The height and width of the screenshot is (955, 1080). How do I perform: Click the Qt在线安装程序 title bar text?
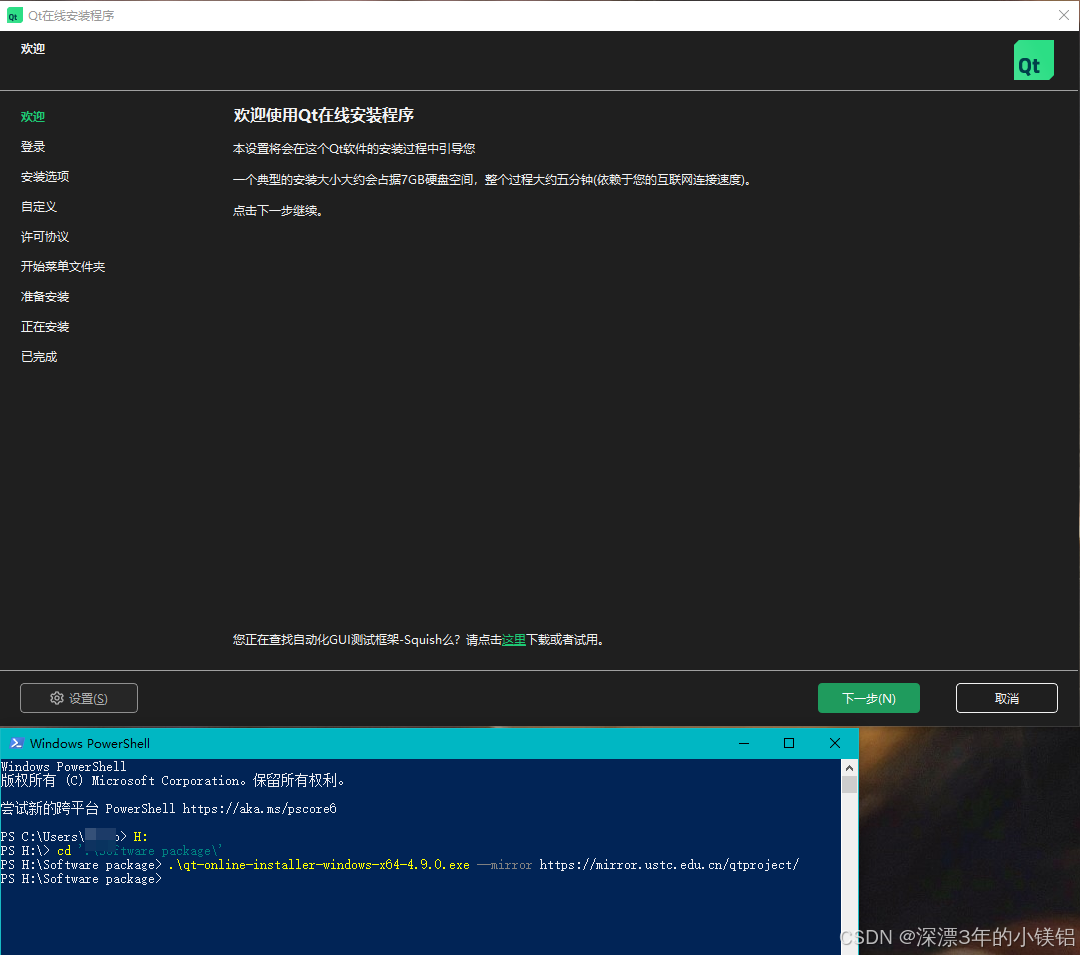pos(71,16)
